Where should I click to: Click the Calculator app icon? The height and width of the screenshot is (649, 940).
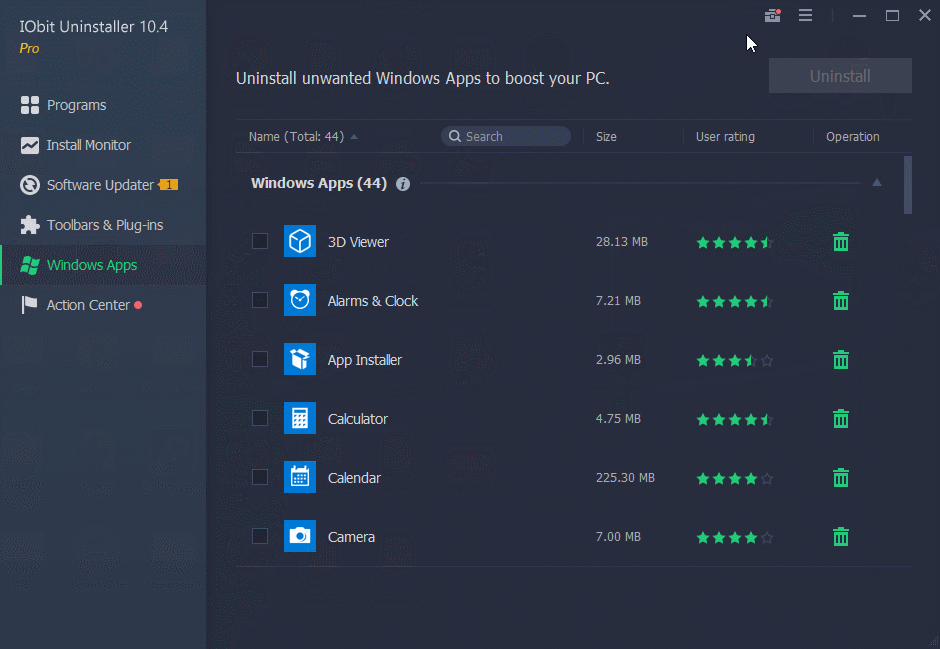300,418
